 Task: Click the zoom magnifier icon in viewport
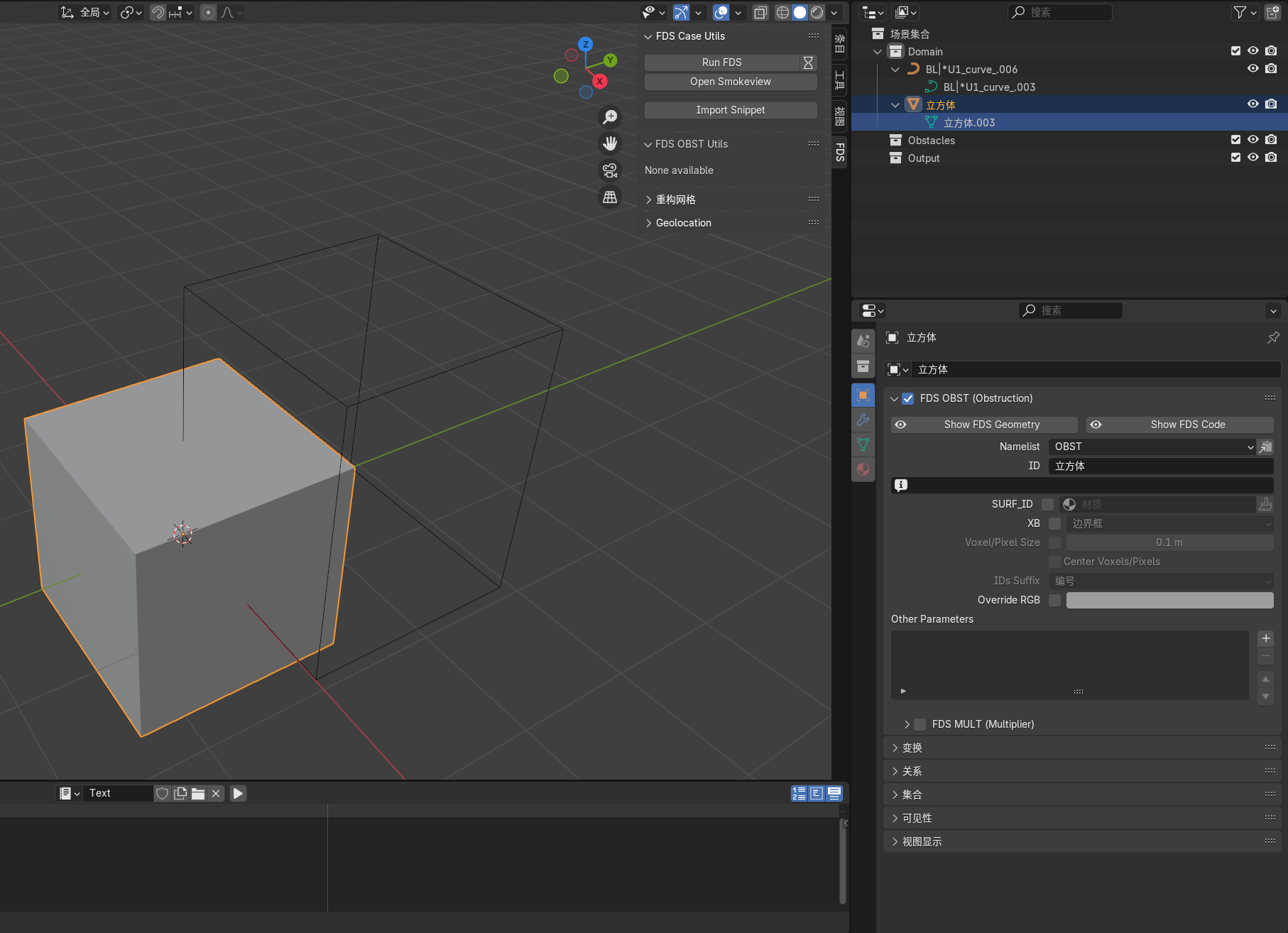[610, 116]
